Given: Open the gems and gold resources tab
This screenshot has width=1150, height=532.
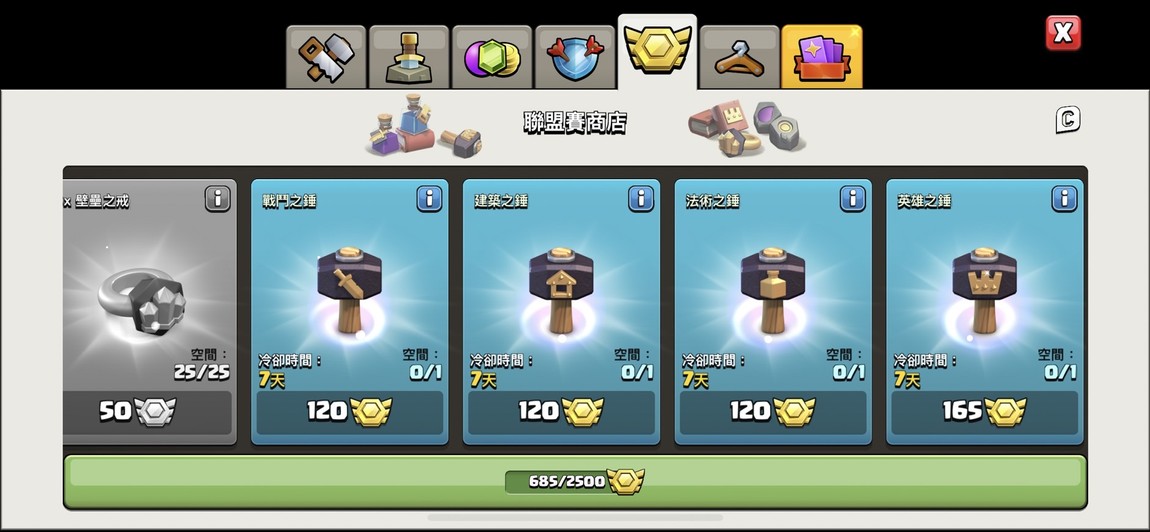Looking at the screenshot, I should [x=491, y=57].
